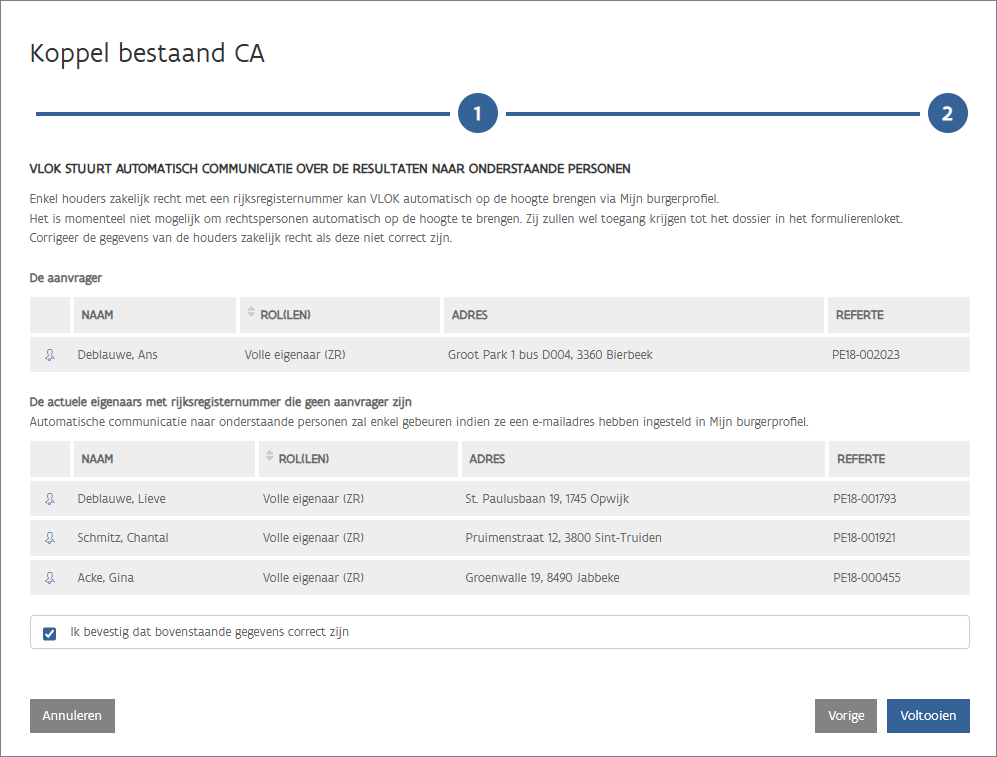Click the person icon beside Schmitz, Chantal
This screenshot has width=997, height=757.
[x=50, y=538]
